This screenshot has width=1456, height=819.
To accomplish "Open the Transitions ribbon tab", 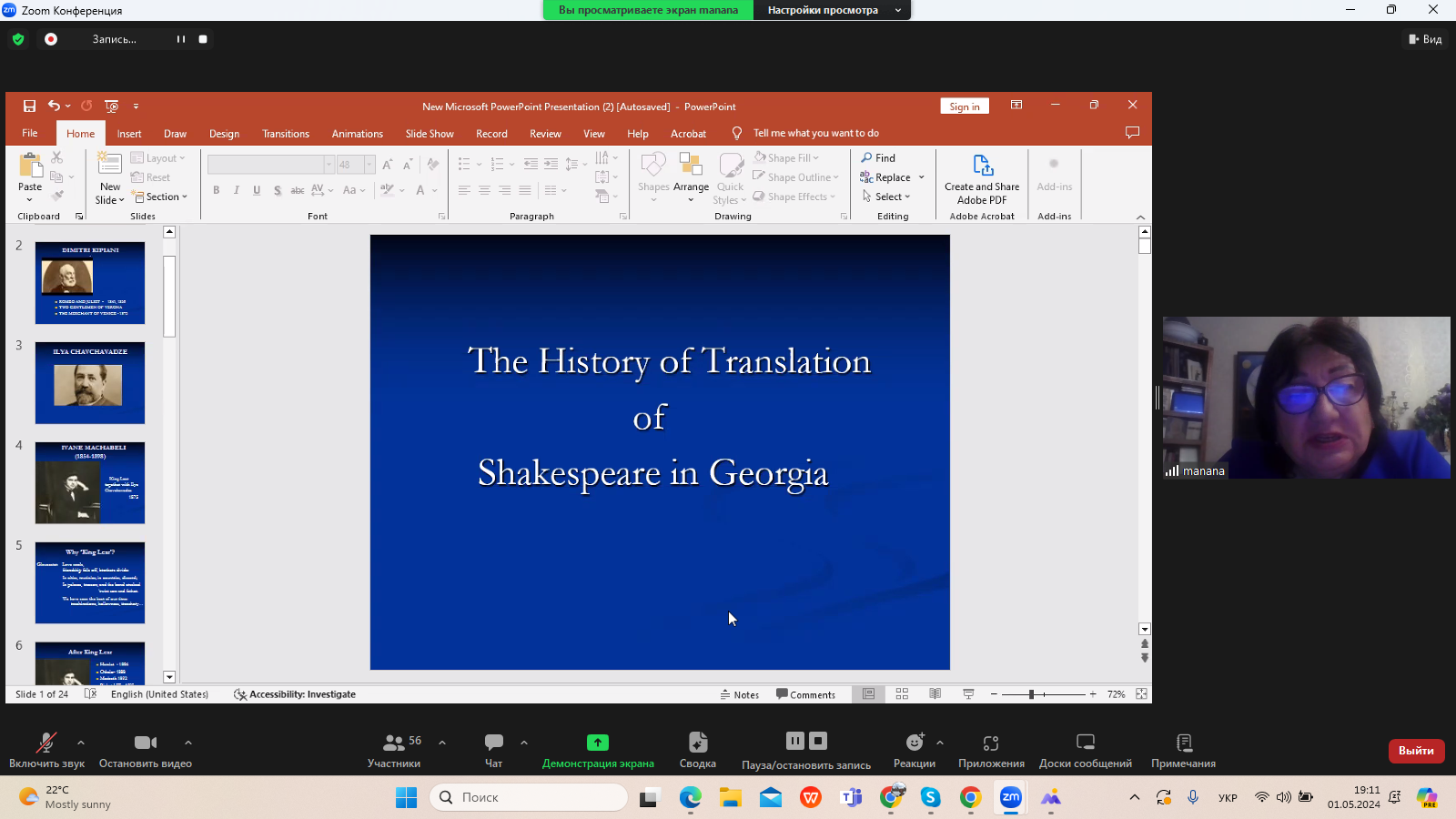I will coord(286,134).
